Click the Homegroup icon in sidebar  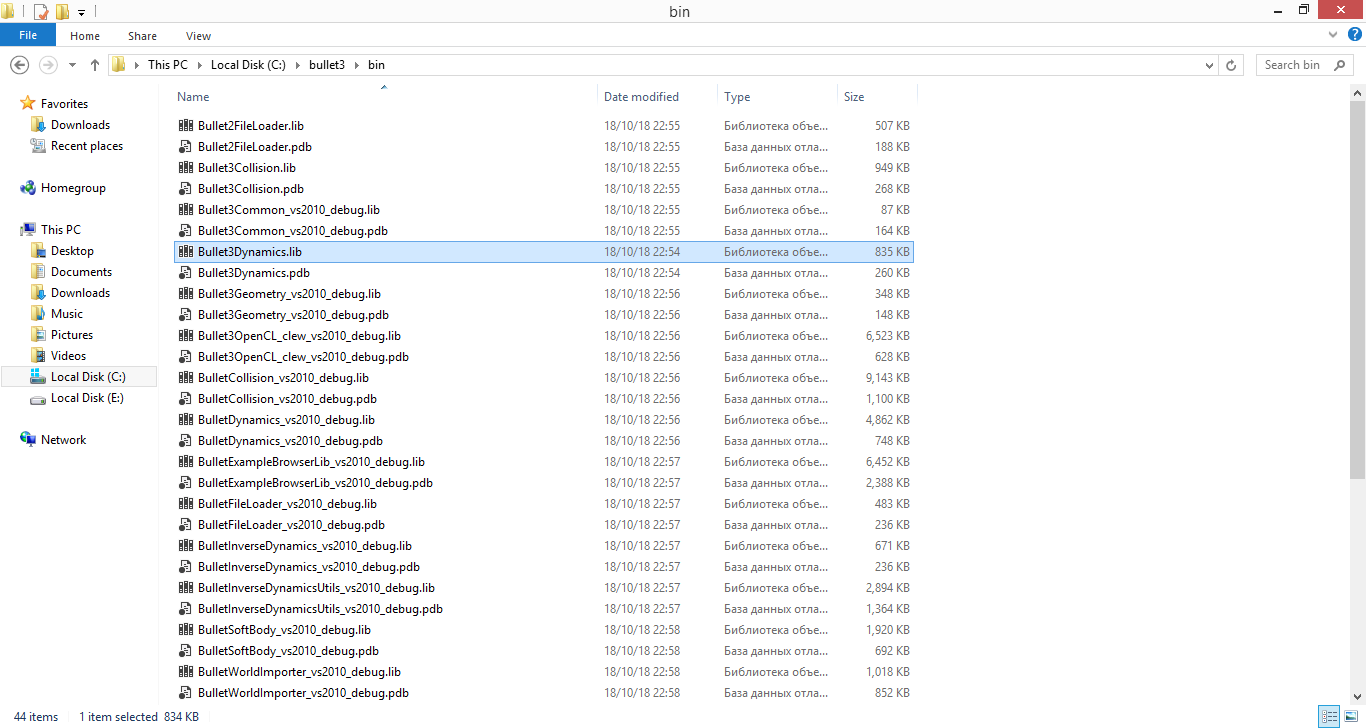(28, 188)
